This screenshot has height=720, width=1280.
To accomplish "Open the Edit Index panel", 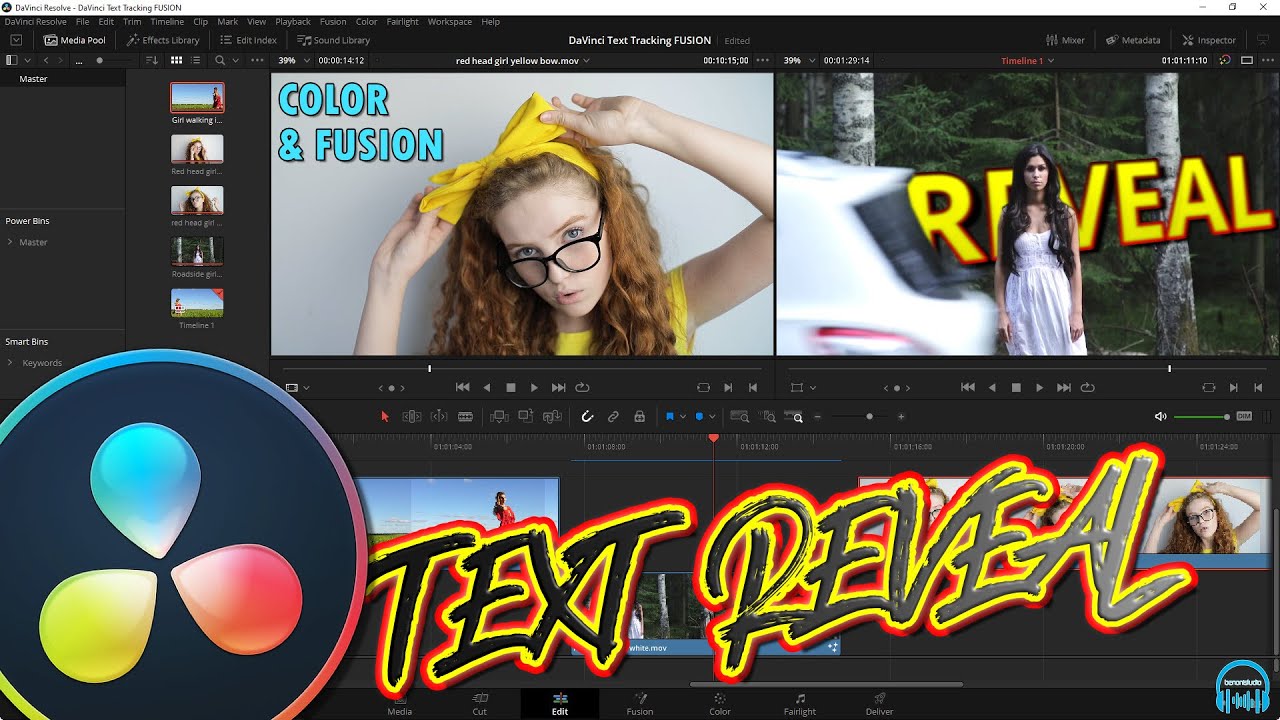I will click(248, 40).
